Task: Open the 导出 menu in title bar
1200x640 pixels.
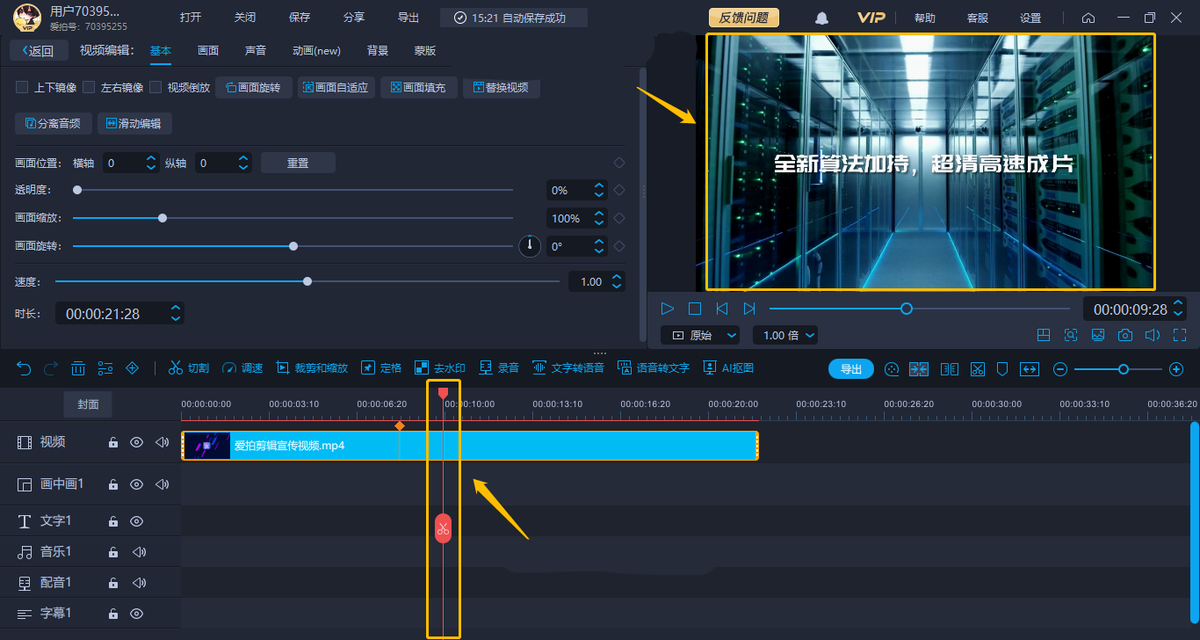Action: [408, 18]
